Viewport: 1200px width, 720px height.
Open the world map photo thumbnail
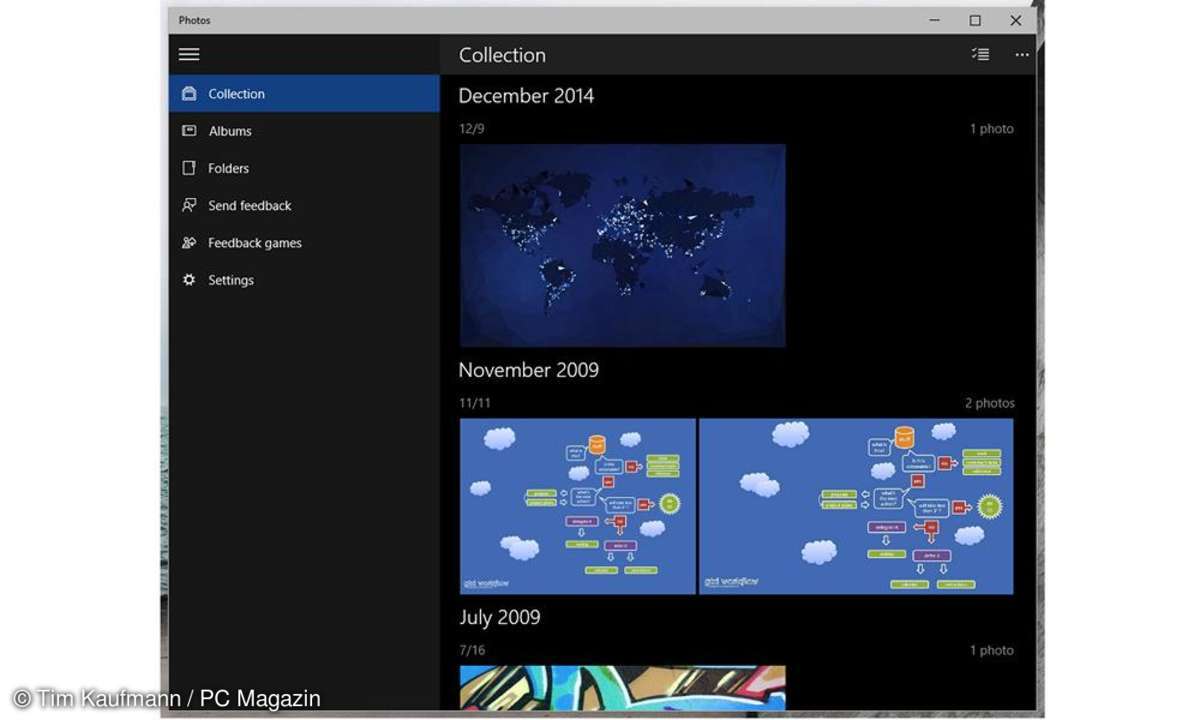coord(622,245)
